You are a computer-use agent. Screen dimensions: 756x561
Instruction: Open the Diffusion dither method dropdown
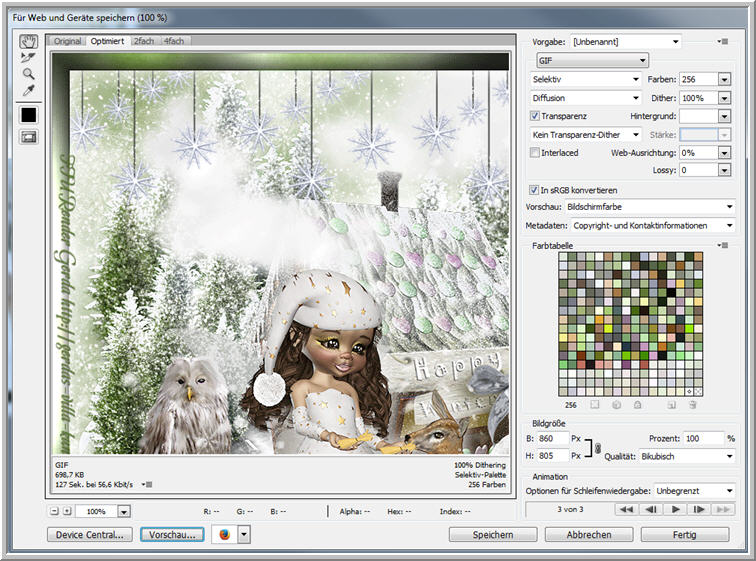coord(585,98)
